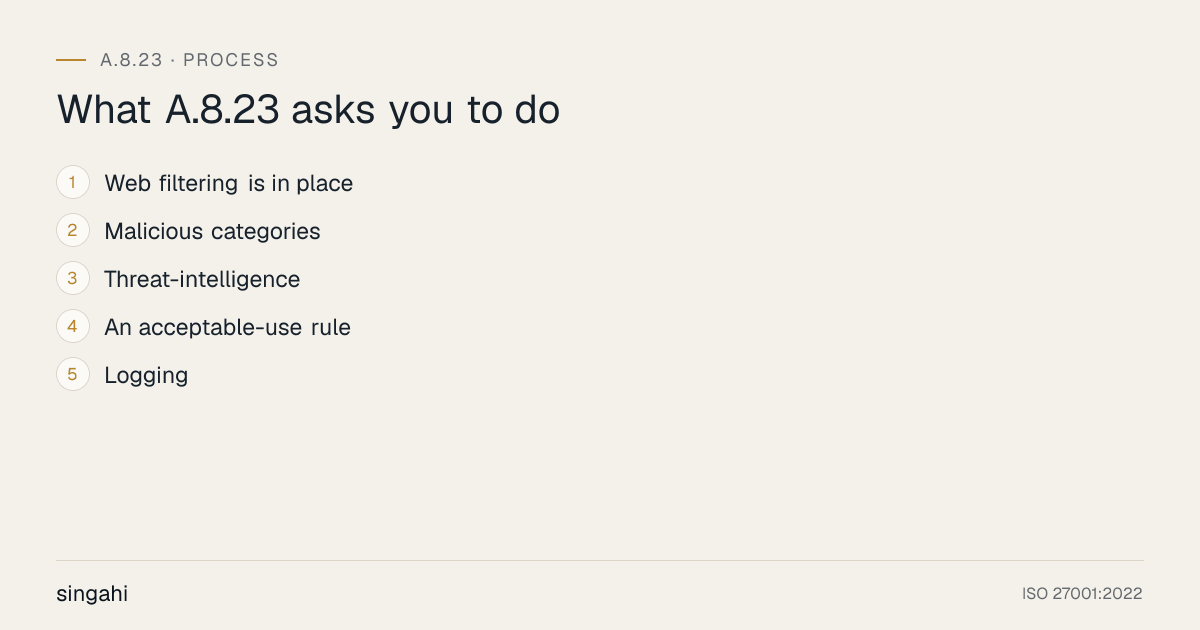Click the number 5 circle badge

(x=73, y=375)
